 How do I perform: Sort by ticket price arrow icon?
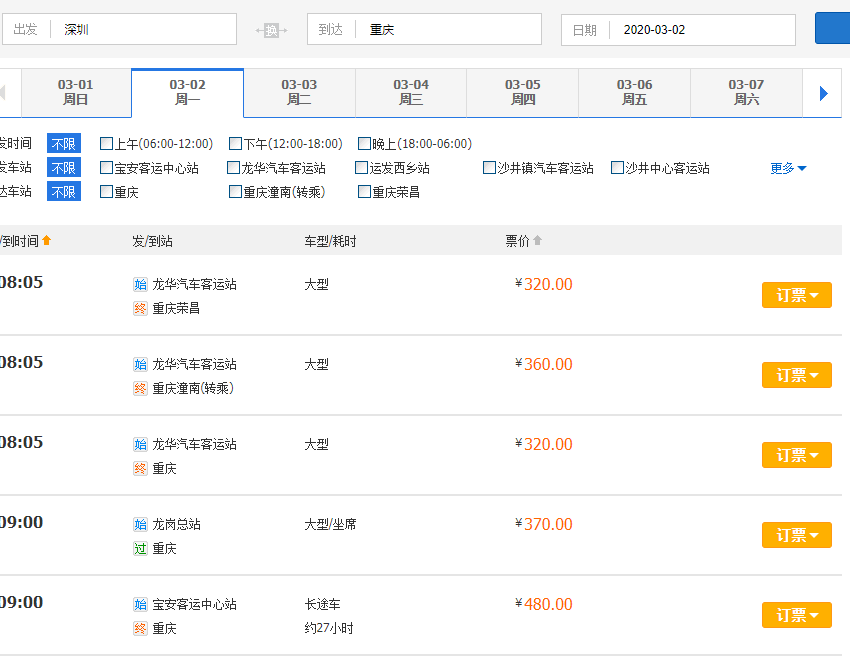coord(537,241)
